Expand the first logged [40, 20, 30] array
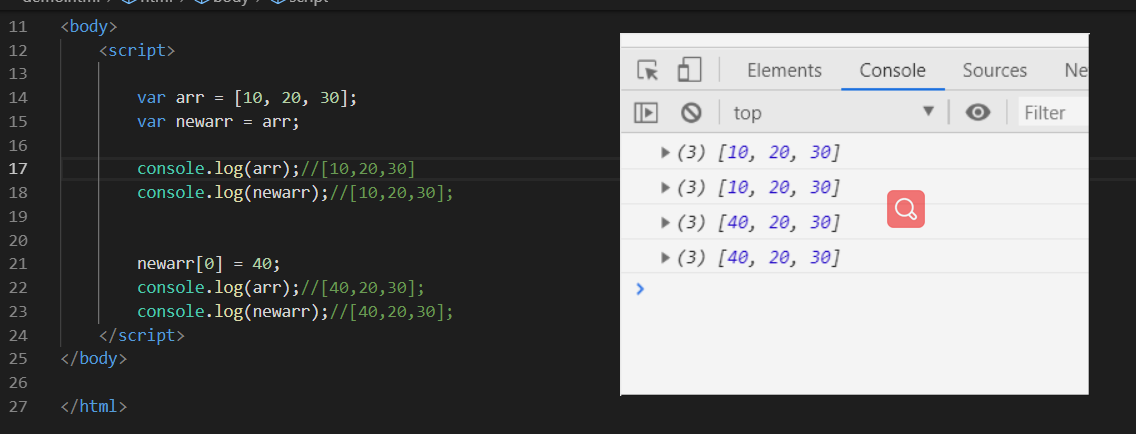The height and width of the screenshot is (434, 1136). (666, 222)
